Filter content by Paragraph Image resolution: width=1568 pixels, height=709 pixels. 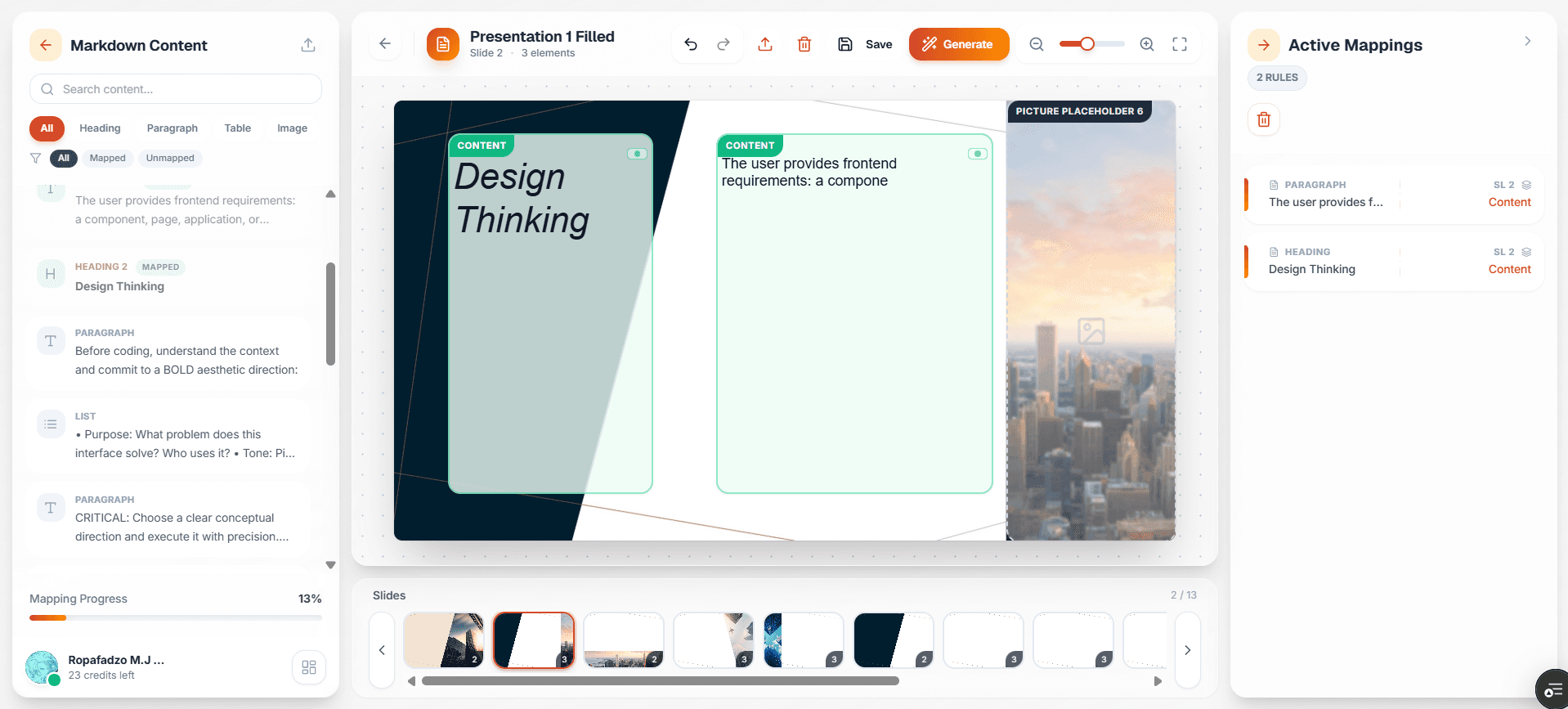click(x=172, y=128)
